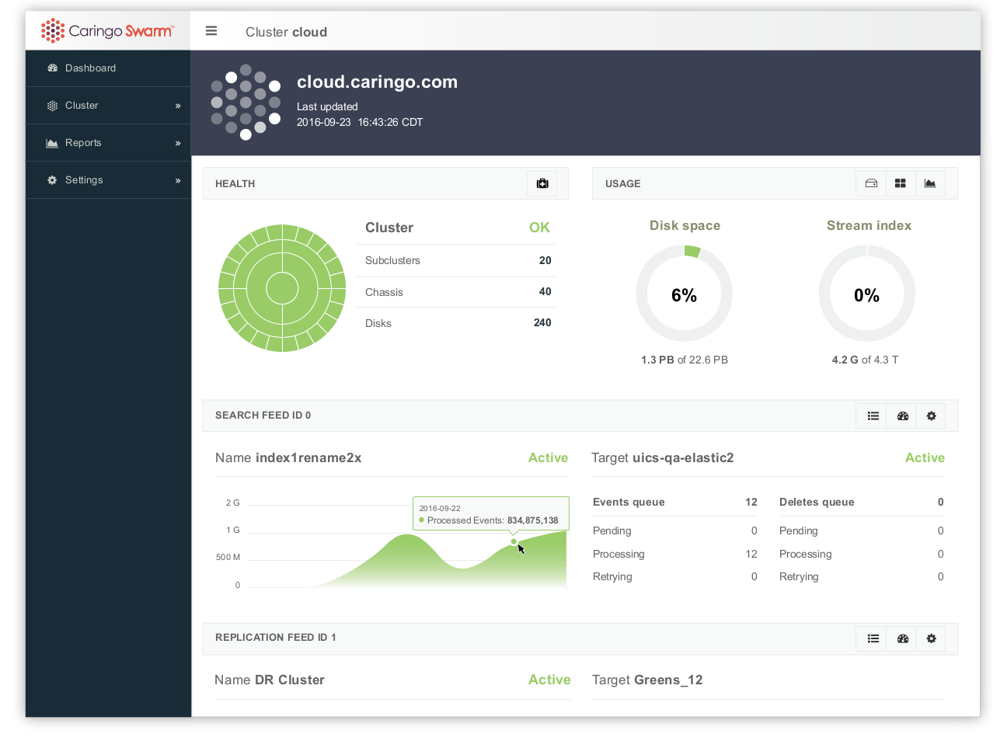This screenshot has width=1000, height=741.
Task: Click the Caringo Swarm logo
Action: pos(105,30)
